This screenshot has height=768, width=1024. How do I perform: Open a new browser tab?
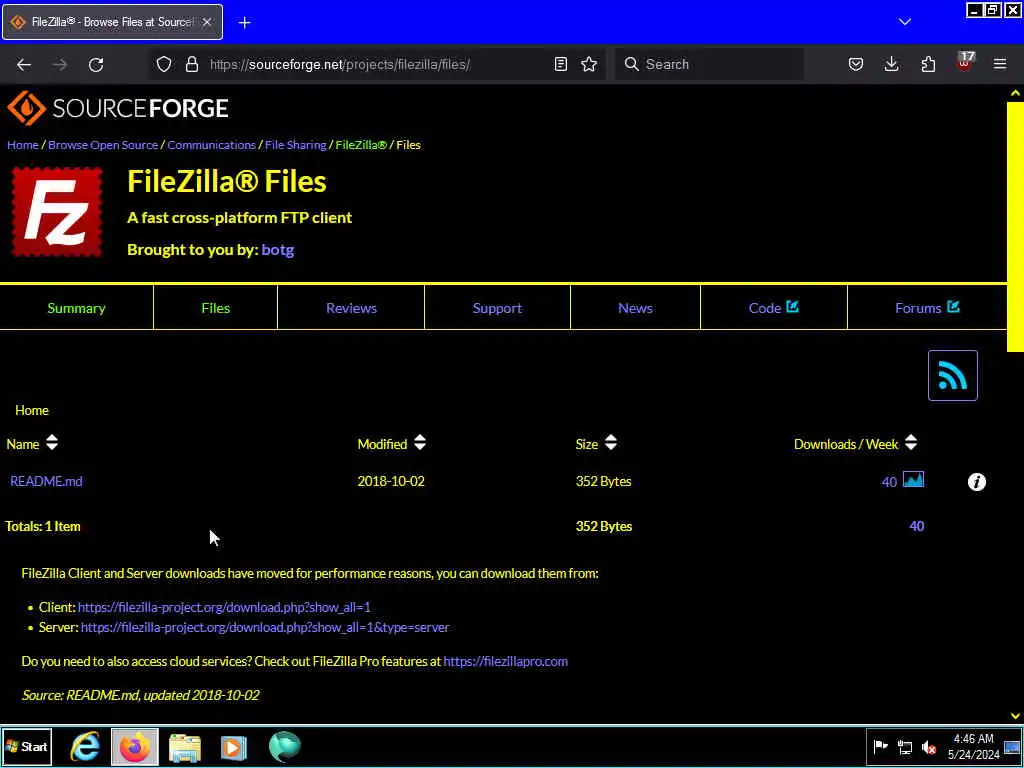click(244, 23)
